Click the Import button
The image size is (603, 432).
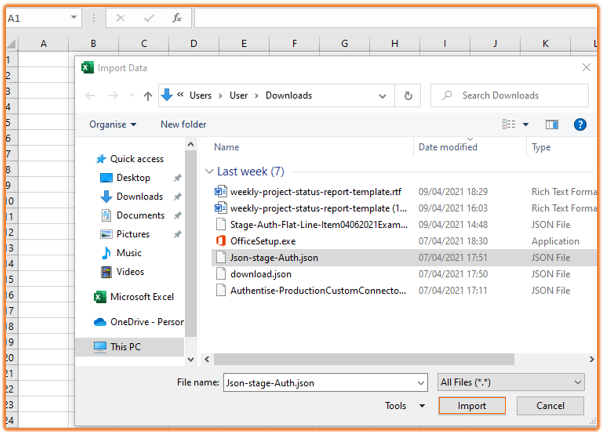pos(472,406)
